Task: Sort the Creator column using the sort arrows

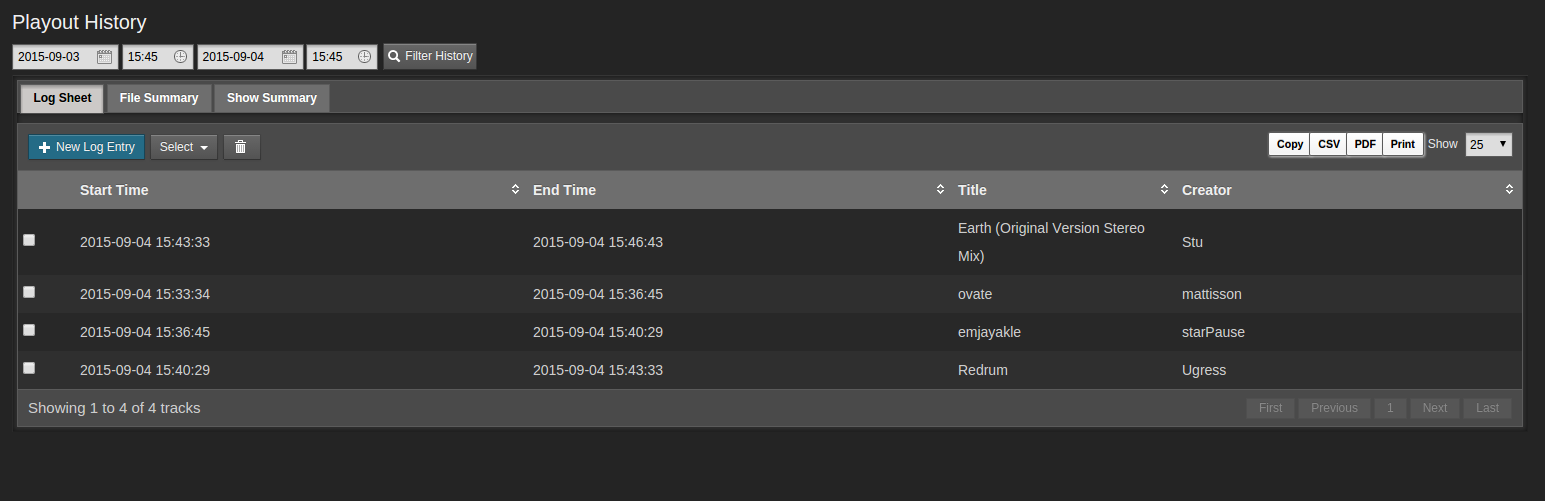Action: pyautogui.click(x=1509, y=190)
